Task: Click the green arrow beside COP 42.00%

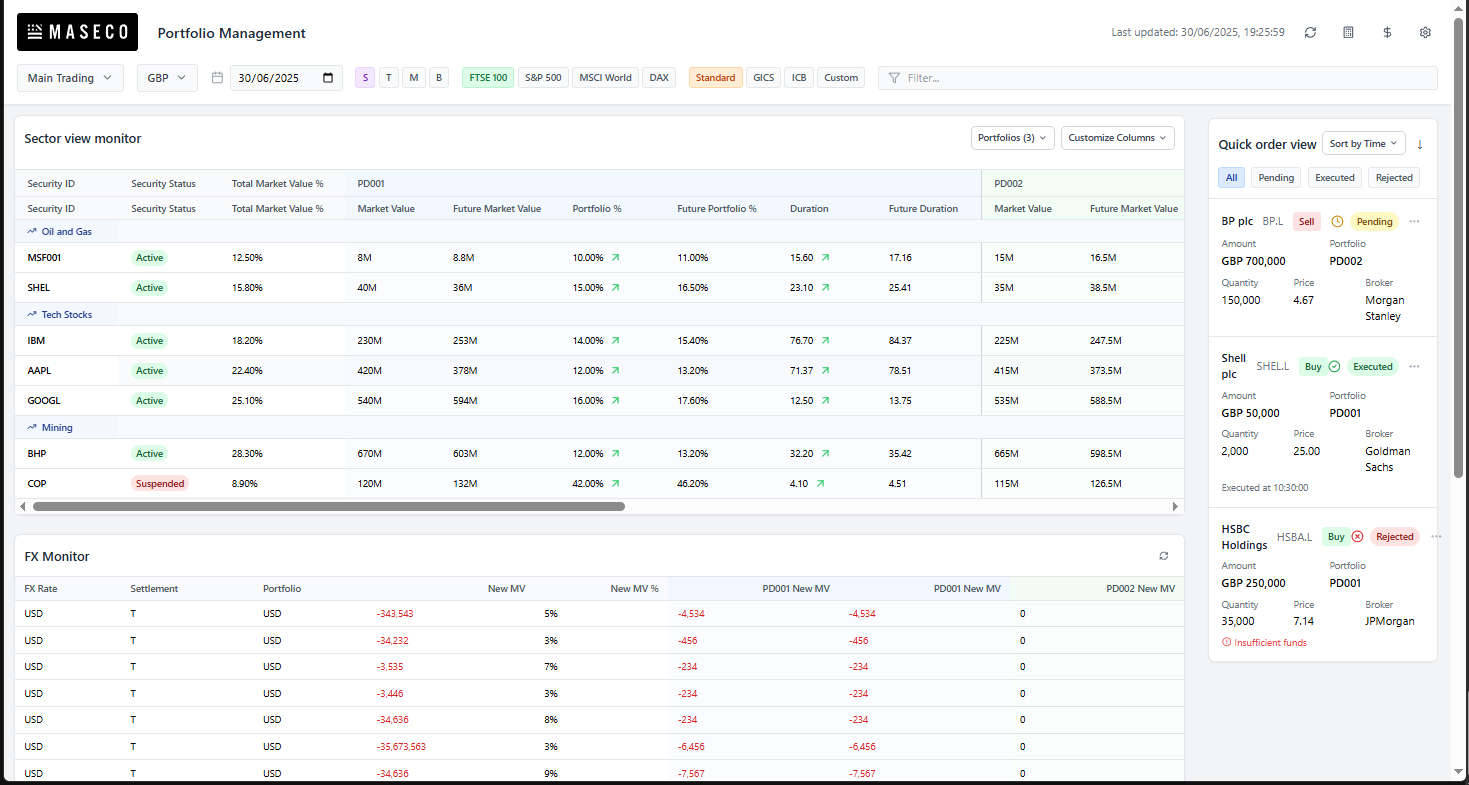Action: coord(615,483)
